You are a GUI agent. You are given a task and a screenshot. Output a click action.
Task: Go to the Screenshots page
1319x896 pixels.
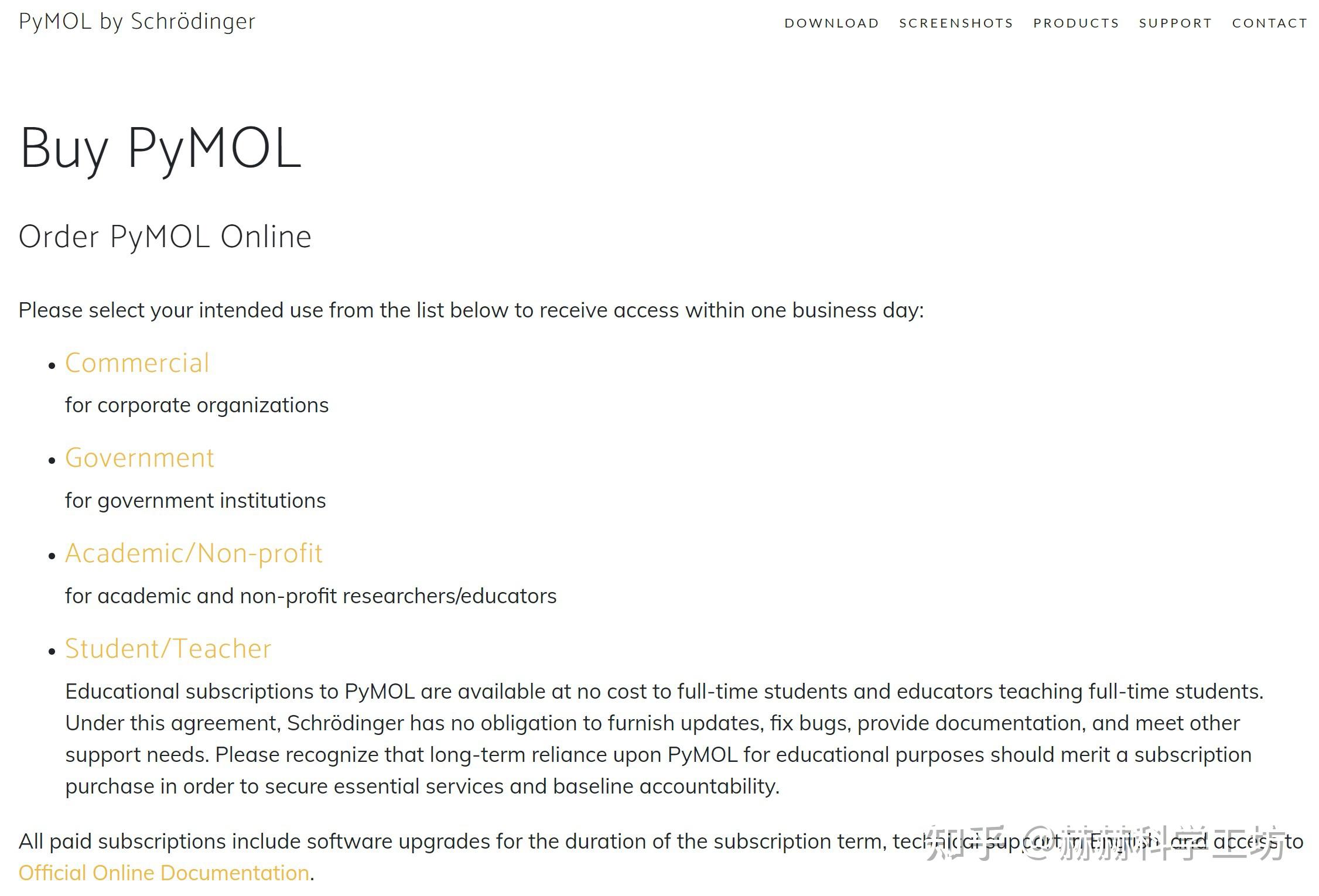pyautogui.click(x=956, y=23)
